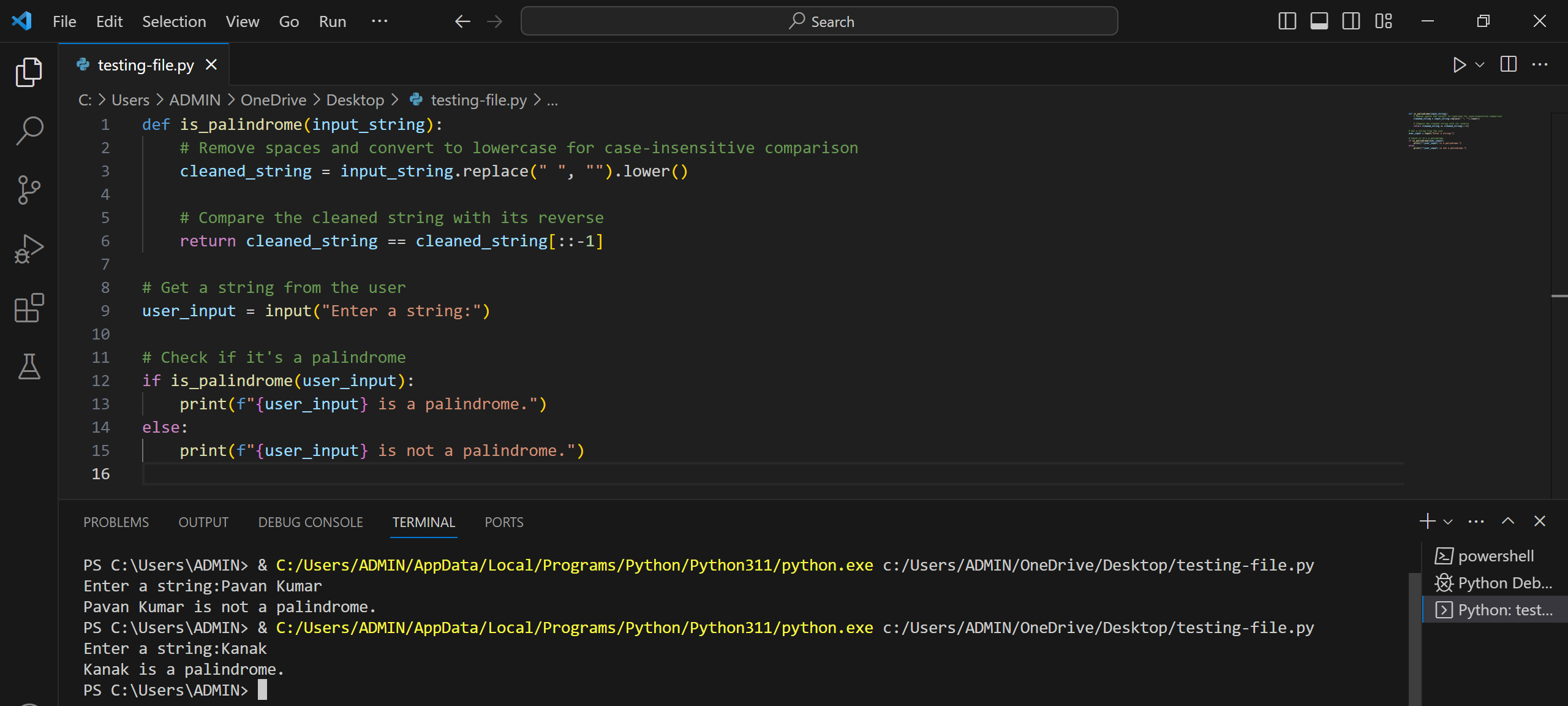Open the Go menu
The width and height of the screenshot is (1568, 706).
click(x=289, y=21)
